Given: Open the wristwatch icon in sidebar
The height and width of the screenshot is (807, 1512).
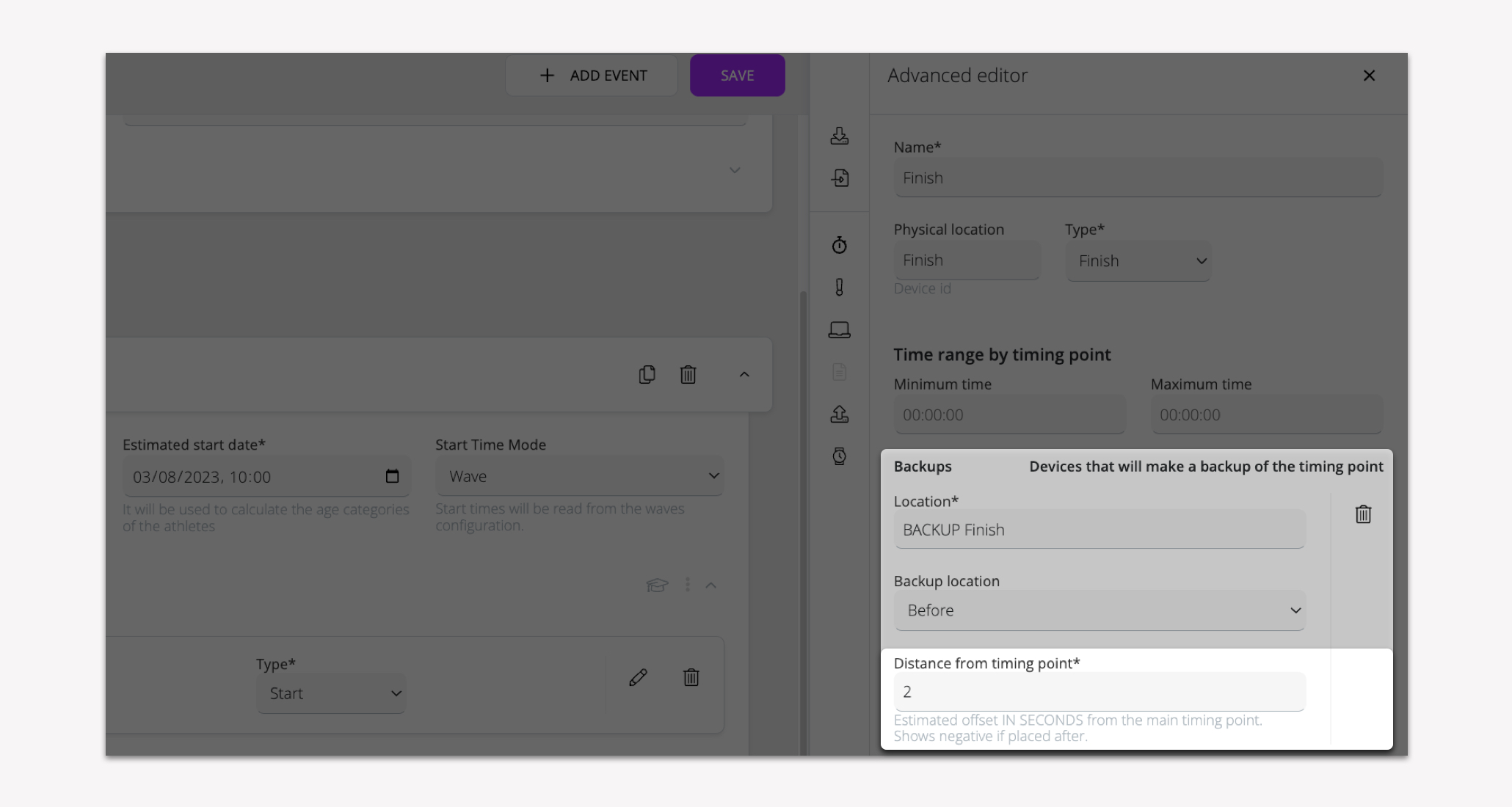Looking at the screenshot, I should [839, 456].
